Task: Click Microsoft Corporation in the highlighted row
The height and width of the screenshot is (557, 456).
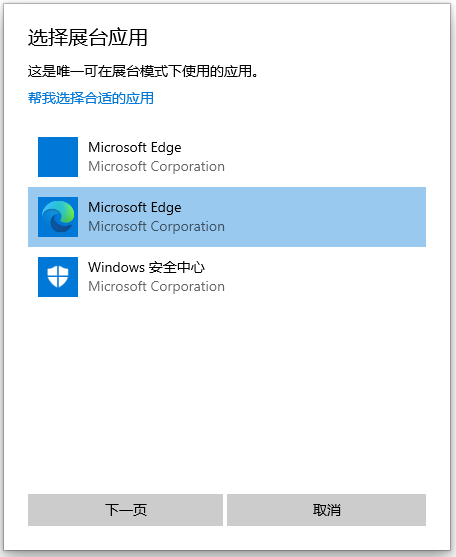Action: pyautogui.click(x=156, y=226)
